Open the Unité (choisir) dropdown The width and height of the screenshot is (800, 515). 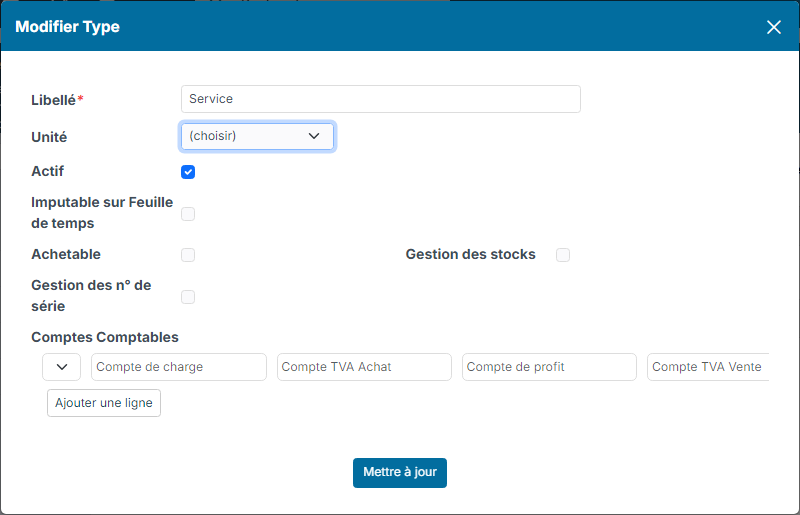click(x=257, y=136)
